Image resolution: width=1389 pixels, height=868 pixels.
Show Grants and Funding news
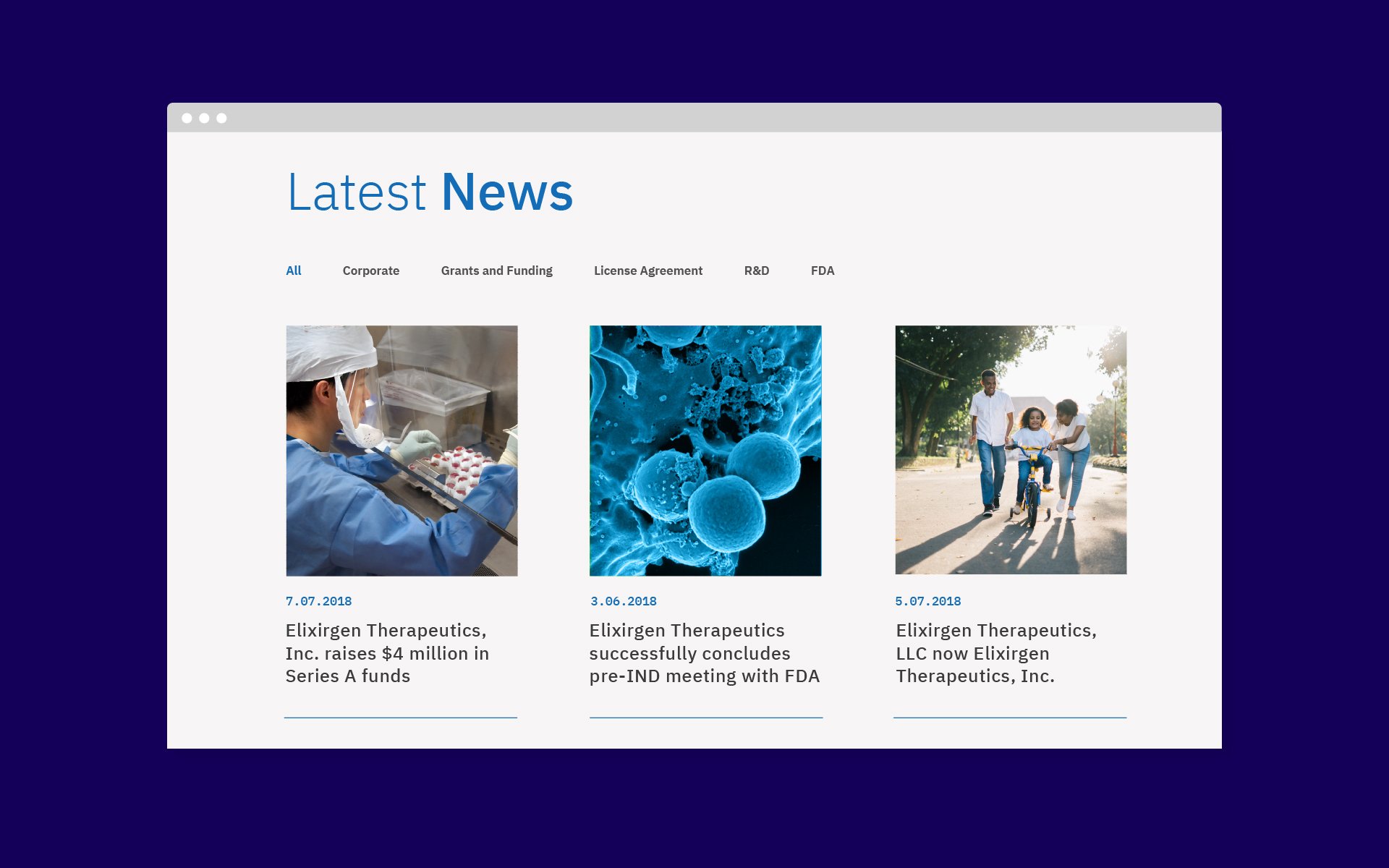pos(496,271)
